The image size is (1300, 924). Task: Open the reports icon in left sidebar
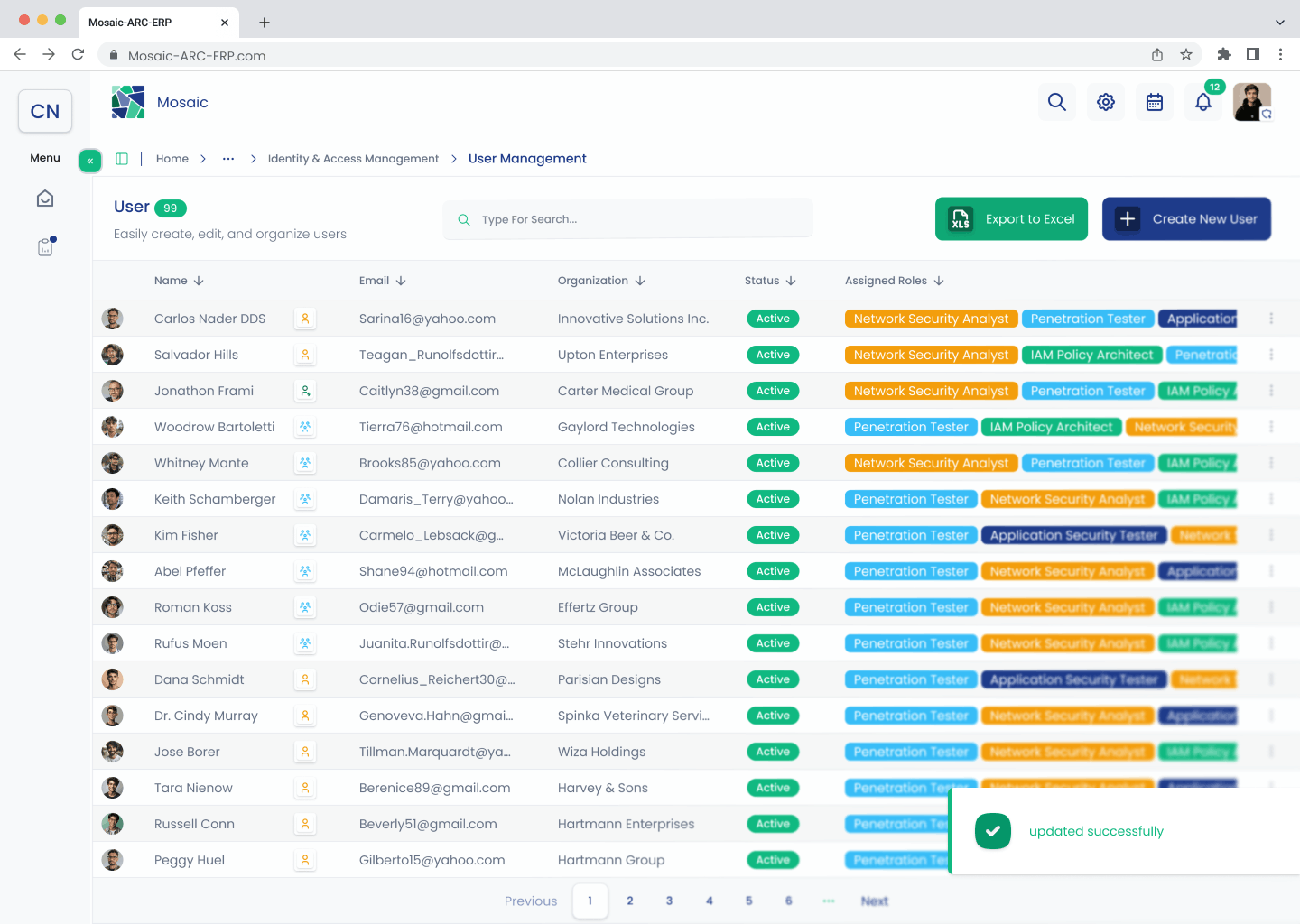tap(45, 246)
